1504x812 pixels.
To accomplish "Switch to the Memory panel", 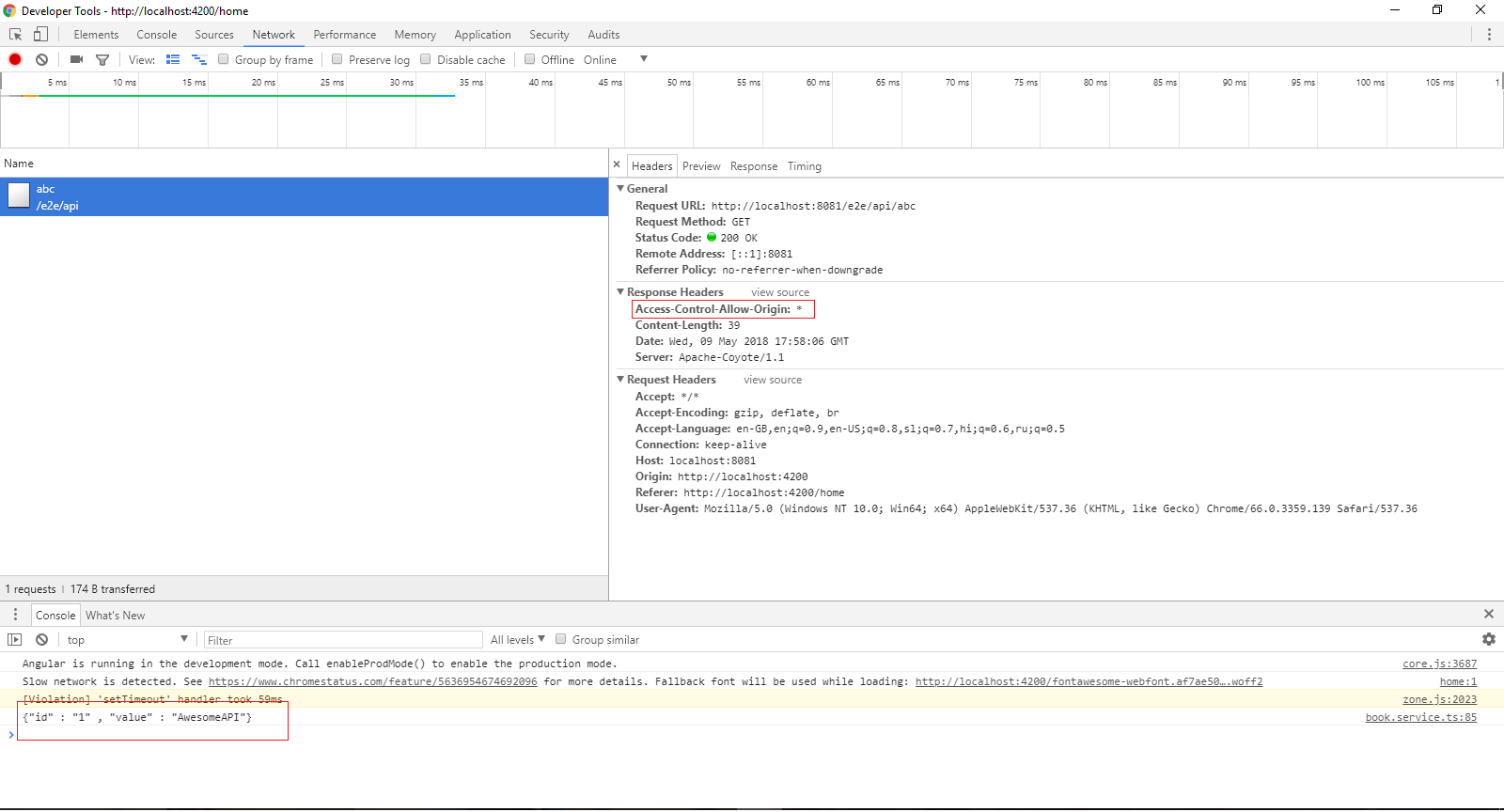I will point(415,35).
